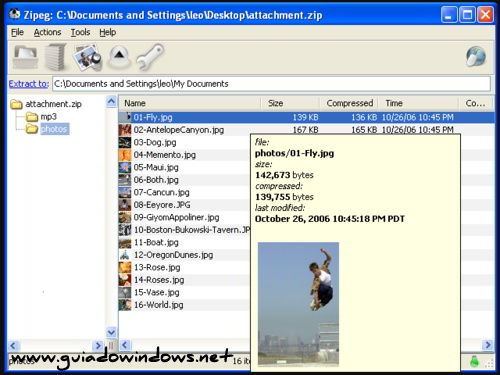The image size is (500, 375).
Task: Click tree pane scroll down arrow
Action: (x=111, y=332)
